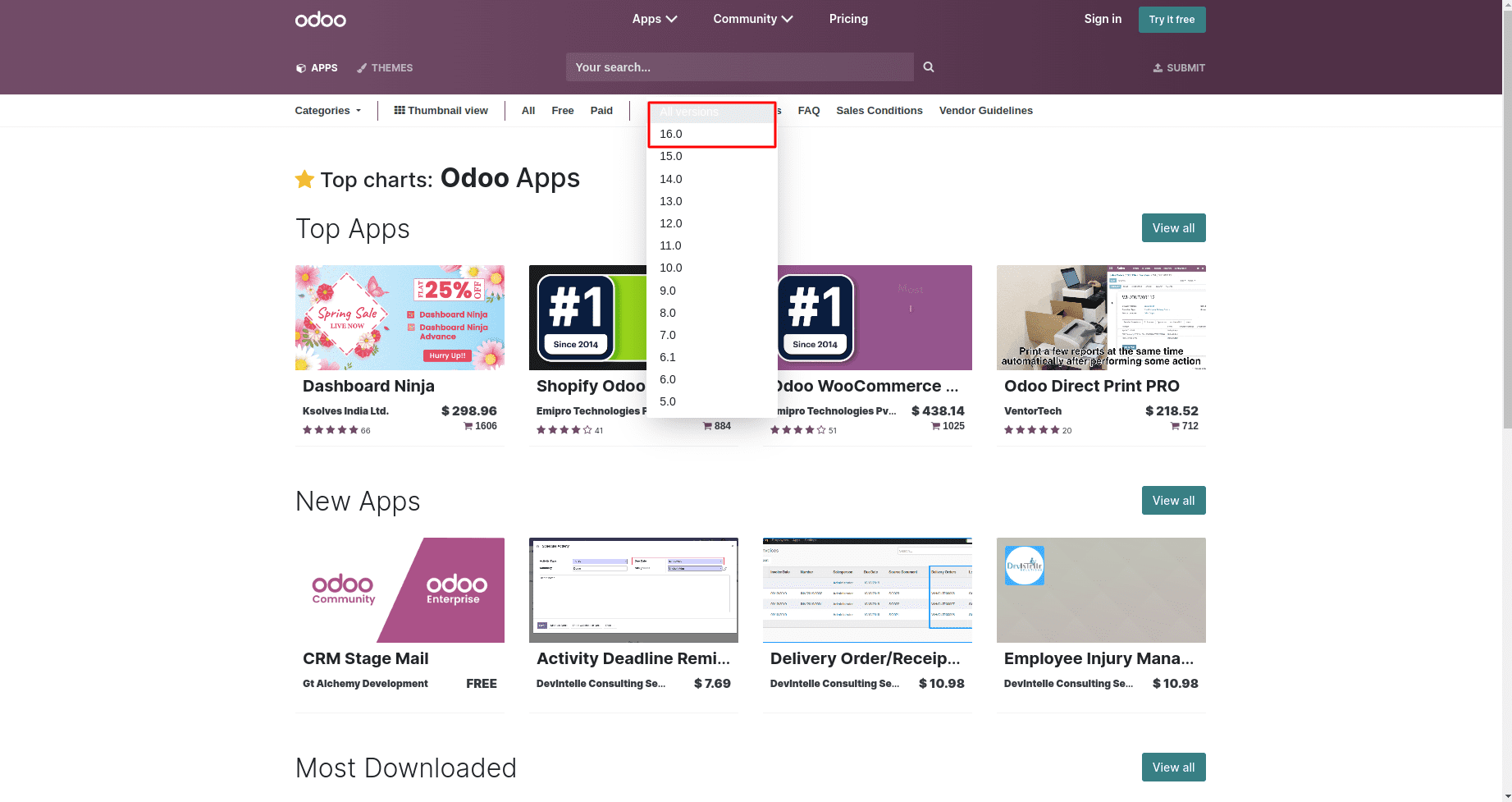1512x802 pixels.
Task: Click Dashboard Ninja star rating
Action: (x=331, y=430)
